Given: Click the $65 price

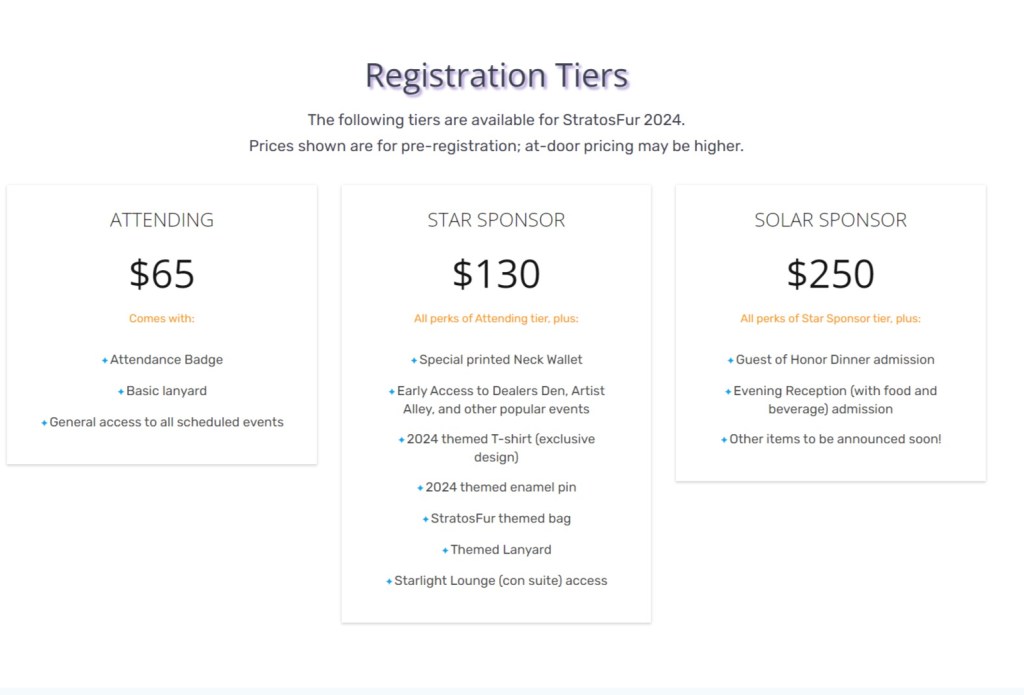Looking at the screenshot, I should coord(162,274).
